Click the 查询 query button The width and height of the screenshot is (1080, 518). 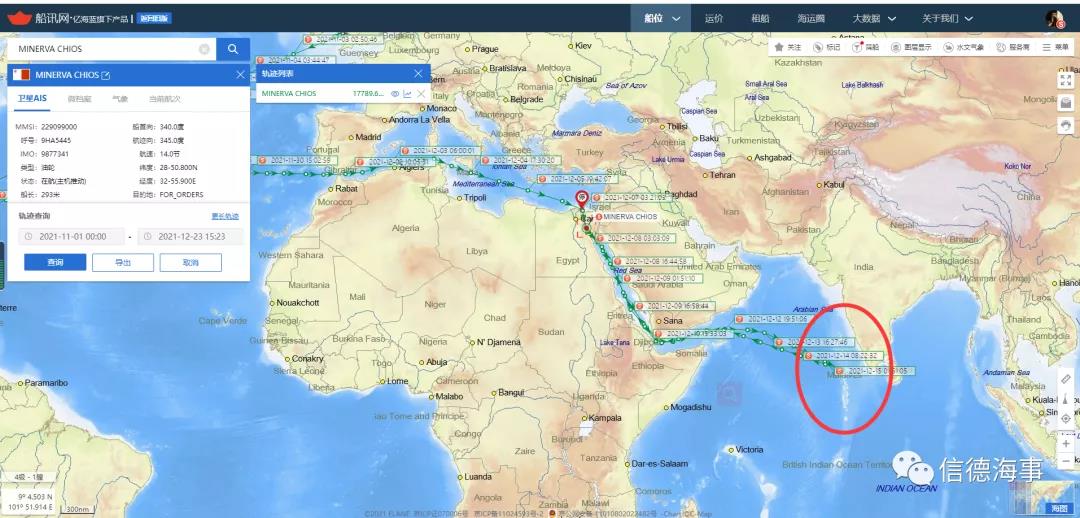[55, 262]
